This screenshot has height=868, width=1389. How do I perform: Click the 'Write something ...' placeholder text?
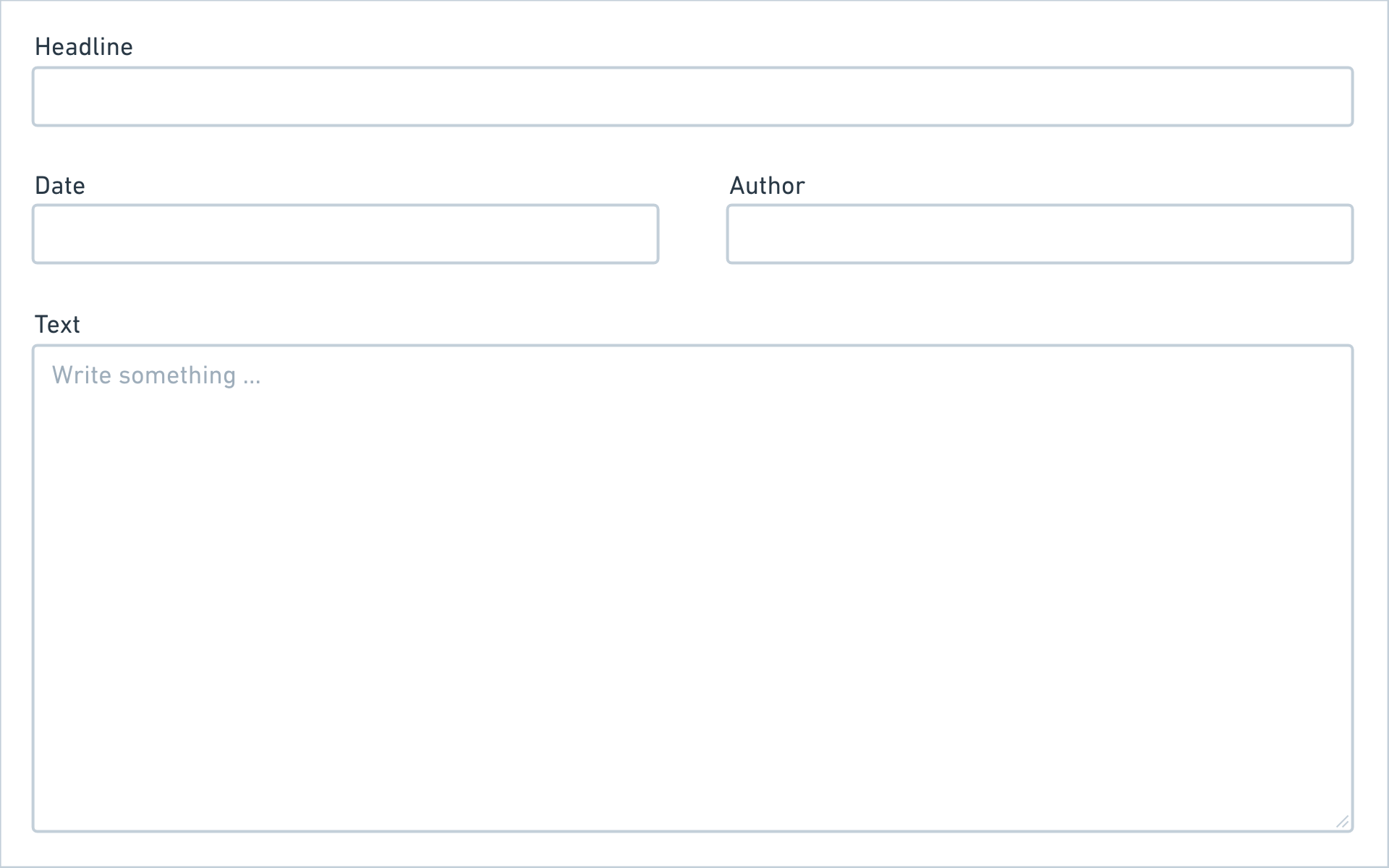coord(156,375)
